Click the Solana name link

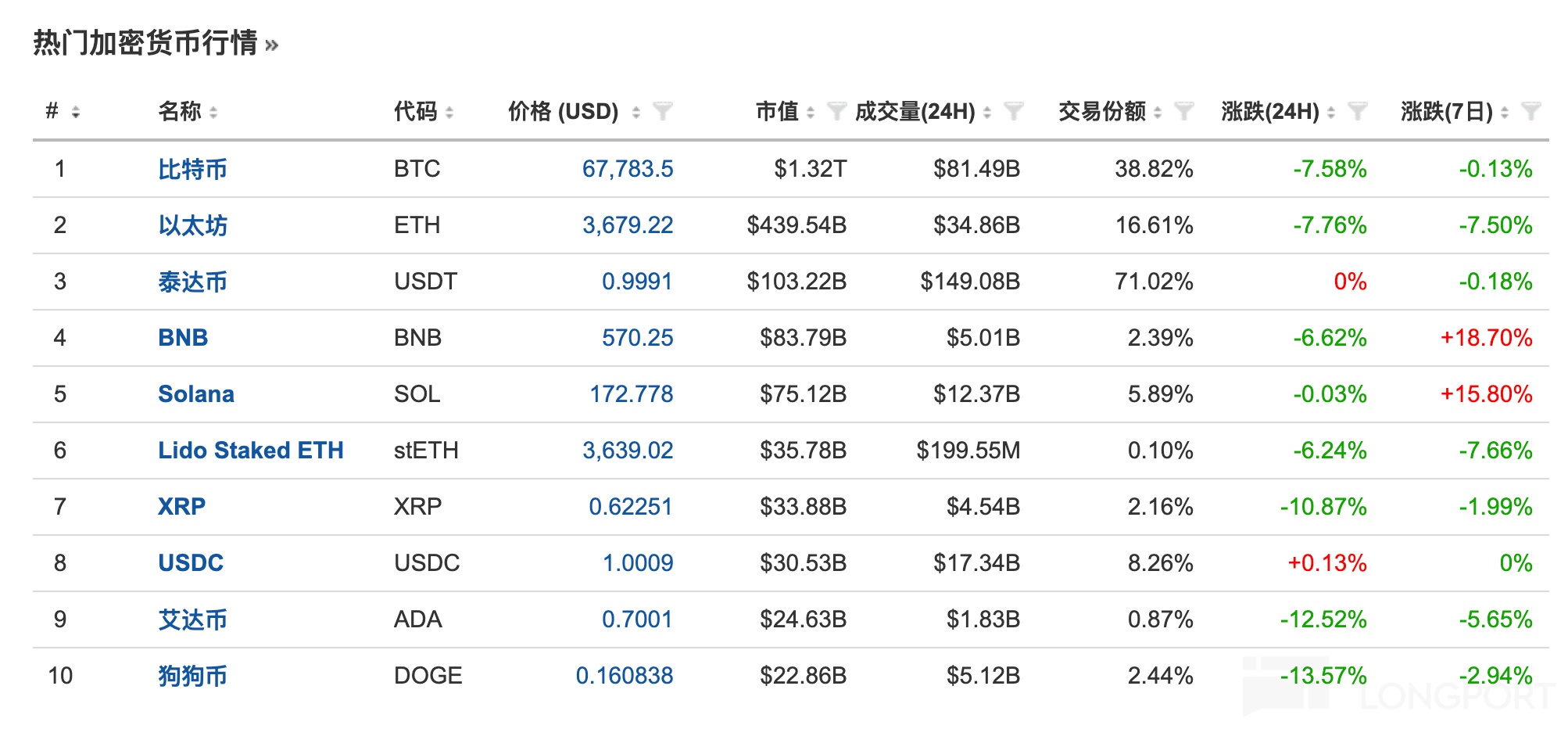point(195,394)
